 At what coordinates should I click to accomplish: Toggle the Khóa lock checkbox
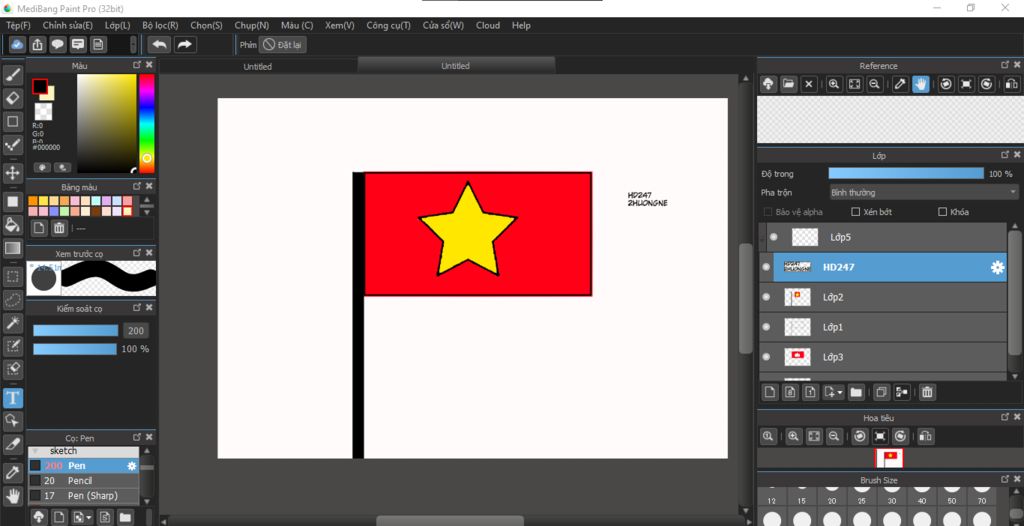pyautogui.click(x=942, y=212)
